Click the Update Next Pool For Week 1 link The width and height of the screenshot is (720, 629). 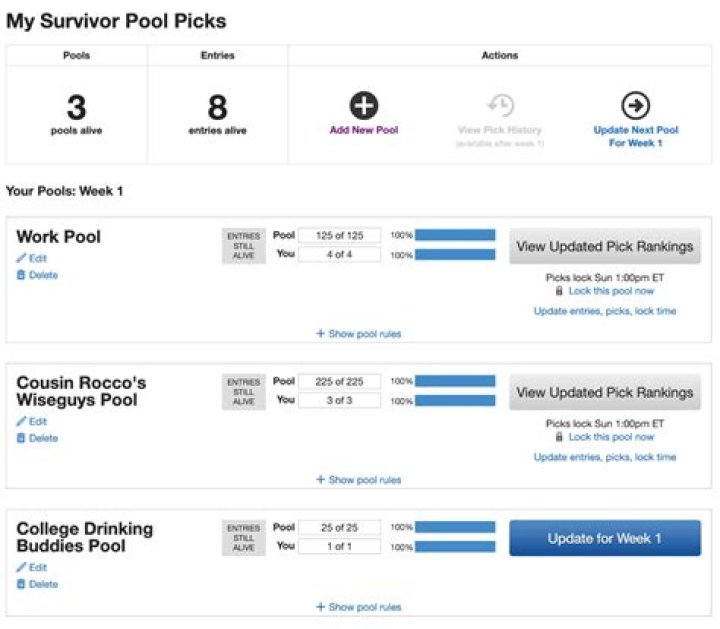click(x=635, y=136)
